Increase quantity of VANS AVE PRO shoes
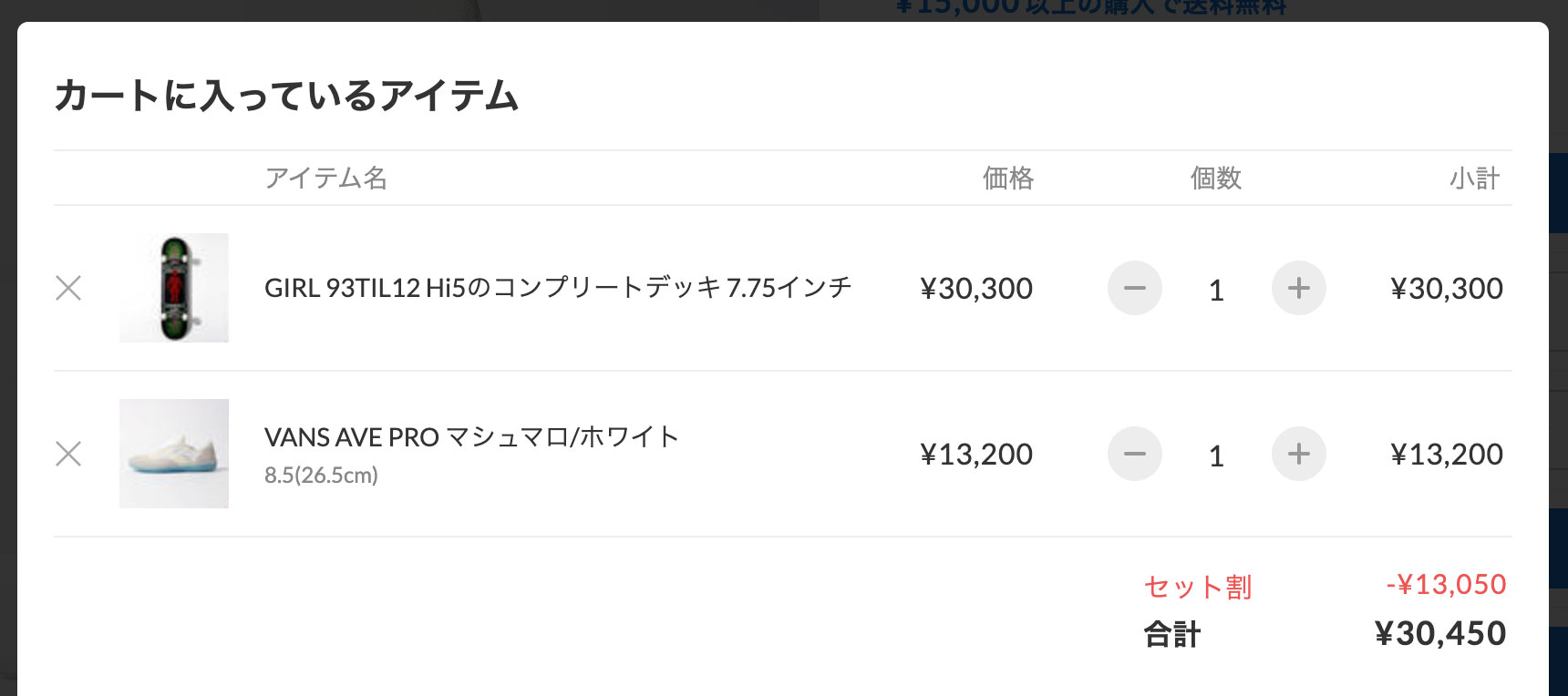1568x696 pixels. coord(1298,454)
